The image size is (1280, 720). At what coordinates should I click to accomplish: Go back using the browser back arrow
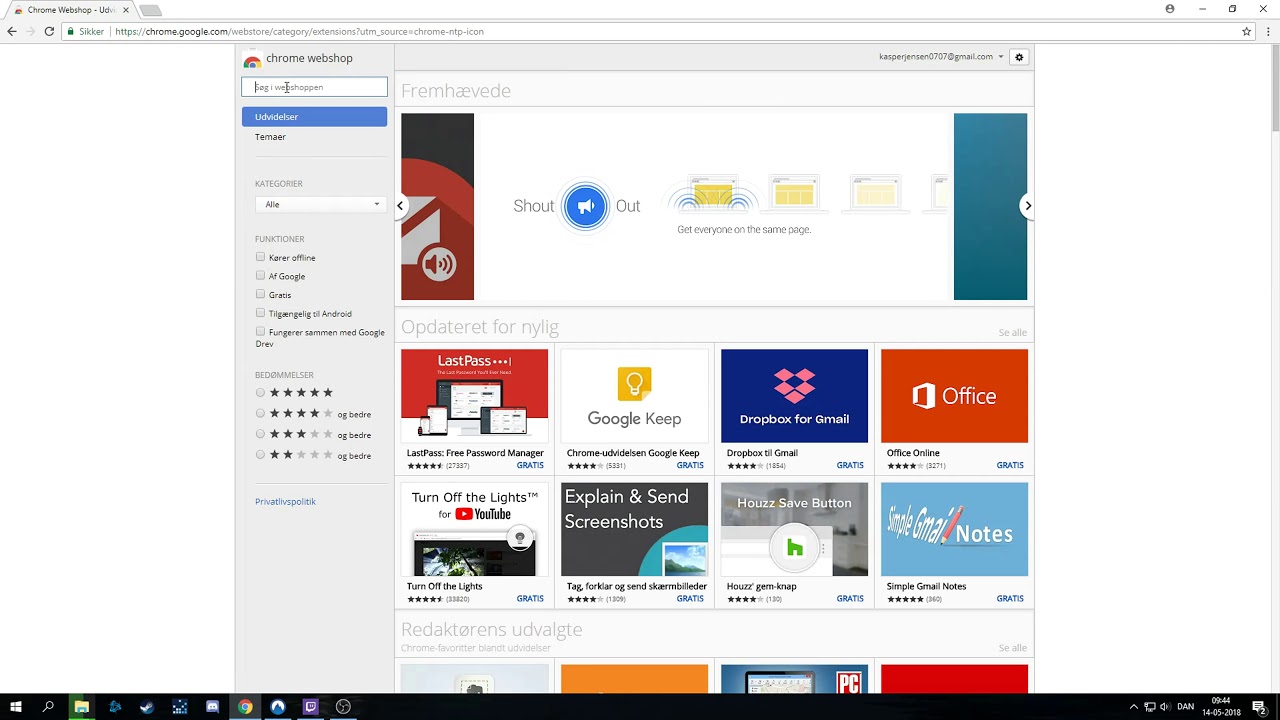click(x=12, y=31)
